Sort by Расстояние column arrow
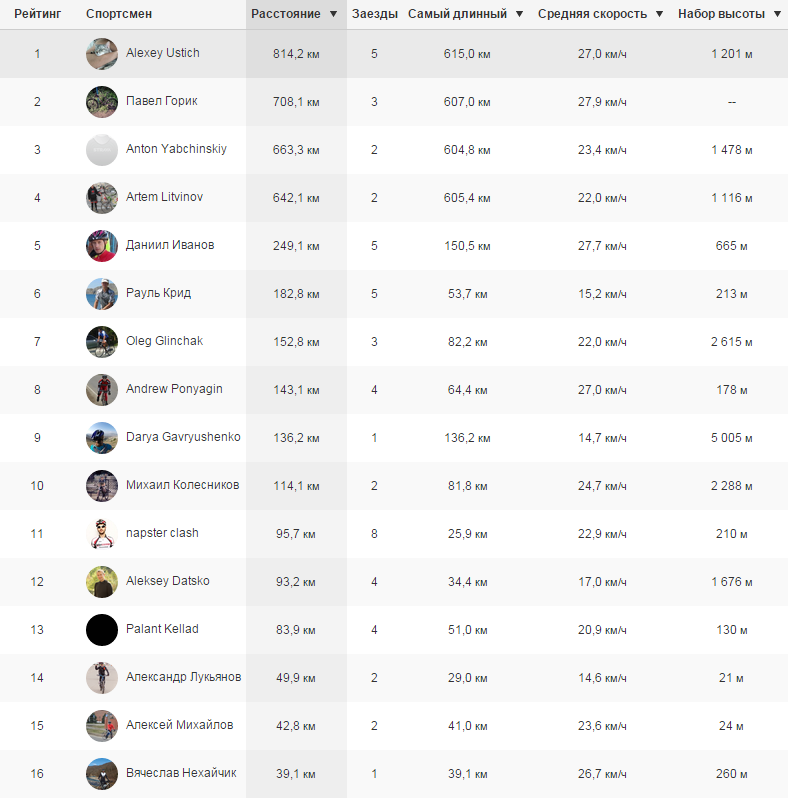Screen dimensions: 789x798 (x=332, y=15)
